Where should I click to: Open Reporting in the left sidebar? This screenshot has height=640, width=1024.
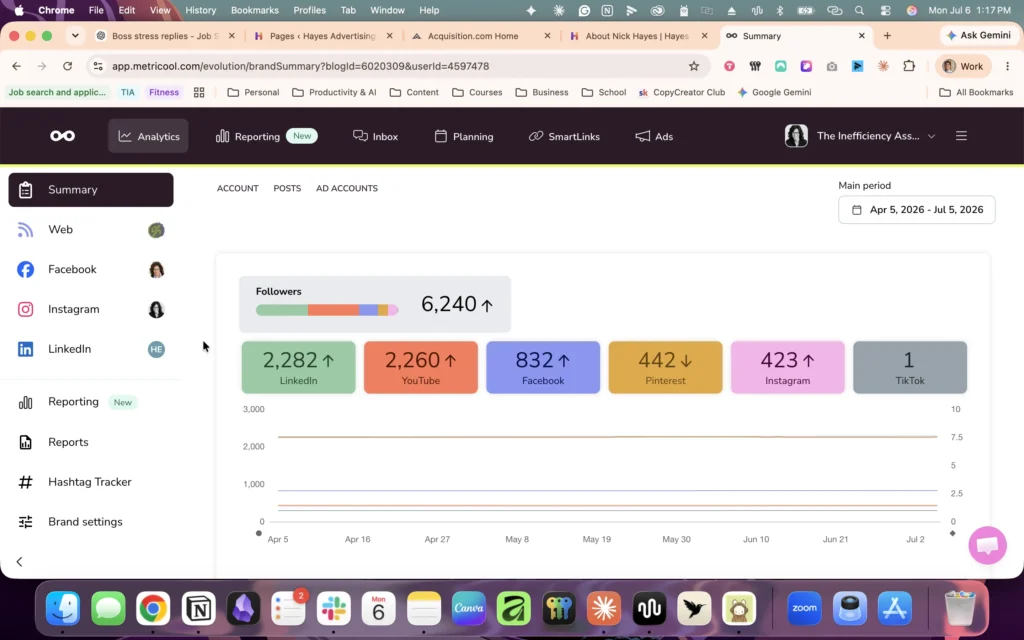coord(91,402)
